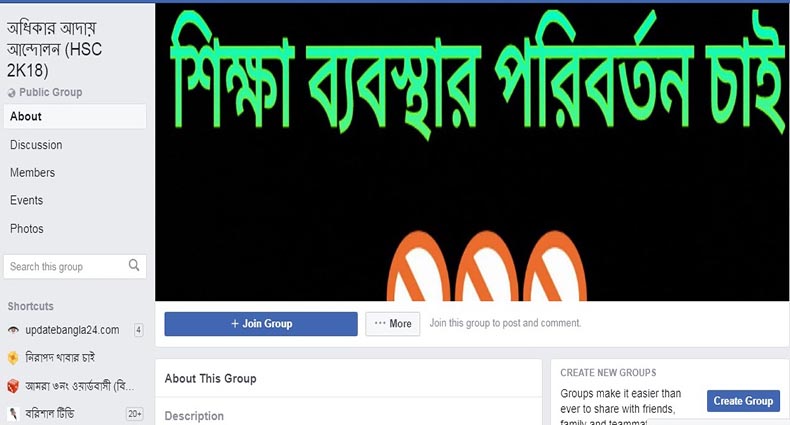
Task: Click the Search this group field
Action: [x=75, y=266]
